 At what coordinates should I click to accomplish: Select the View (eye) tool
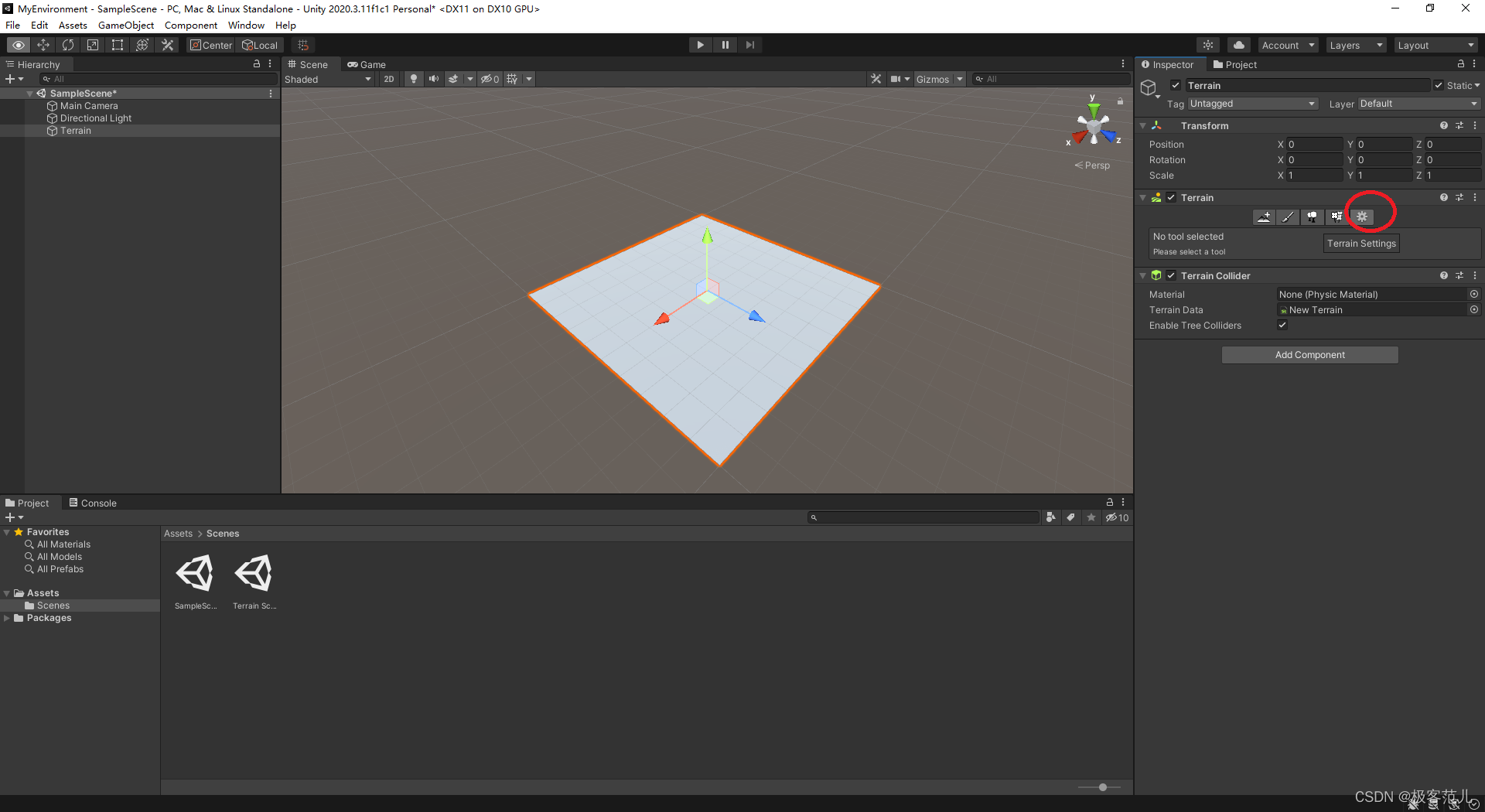[x=19, y=45]
